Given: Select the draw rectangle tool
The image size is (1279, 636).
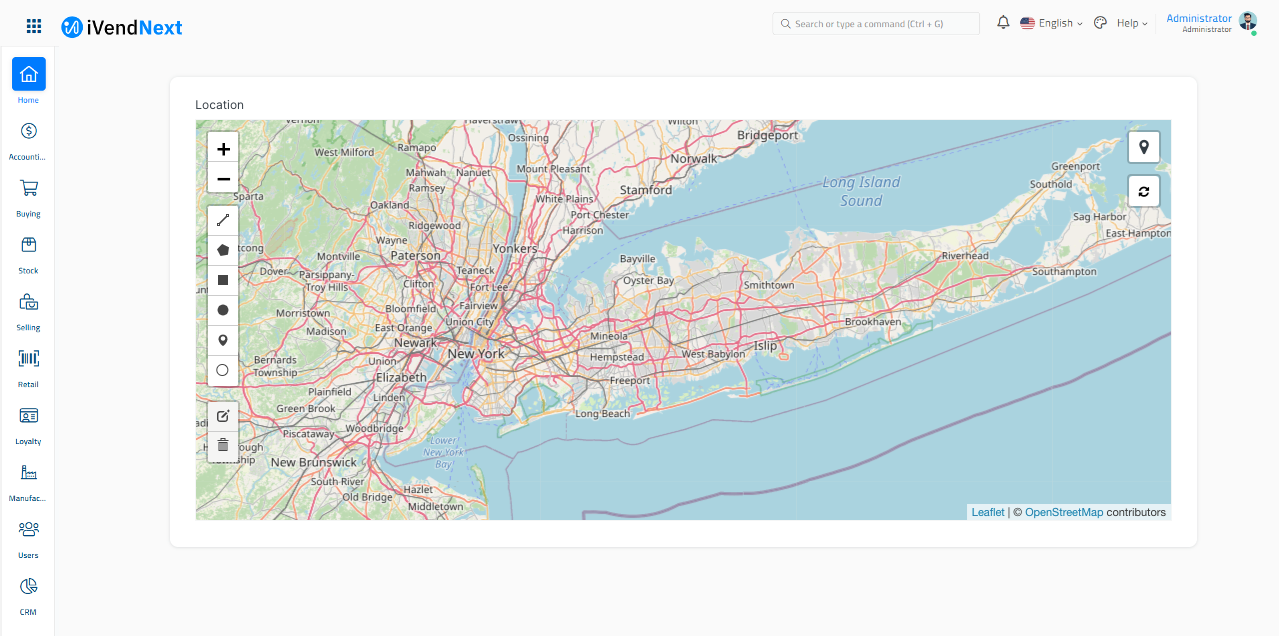Looking at the screenshot, I should (x=223, y=281).
